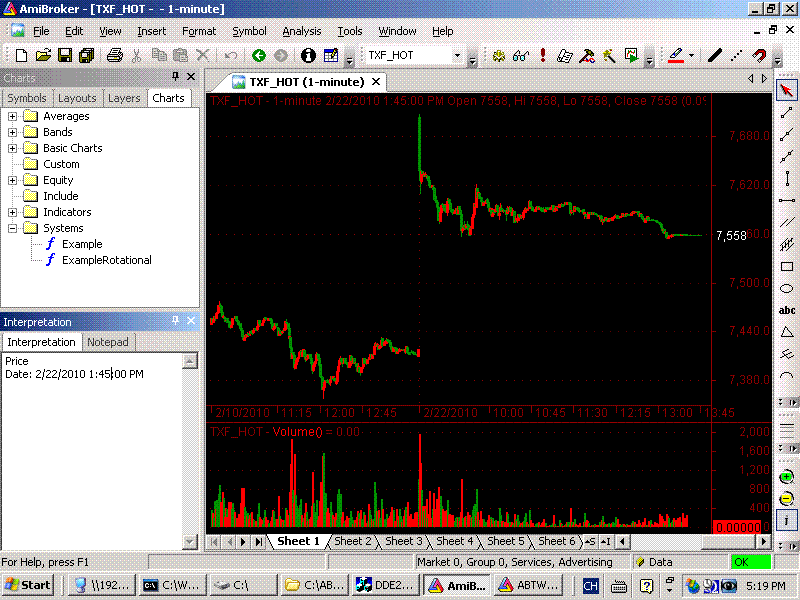
Task: Select the Arc drawing tool
Action: pyautogui.click(x=787, y=376)
